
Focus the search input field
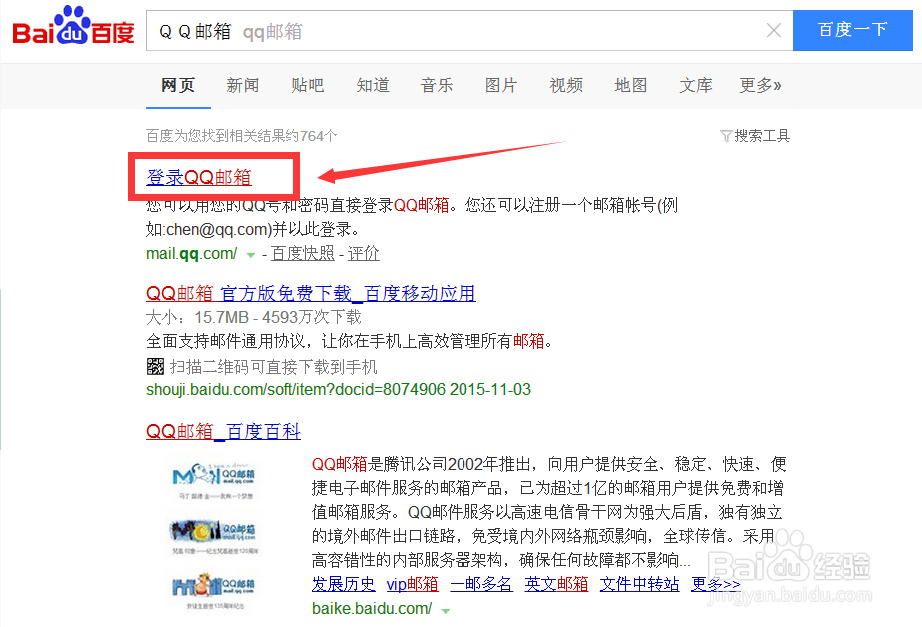tap(469, 30)
